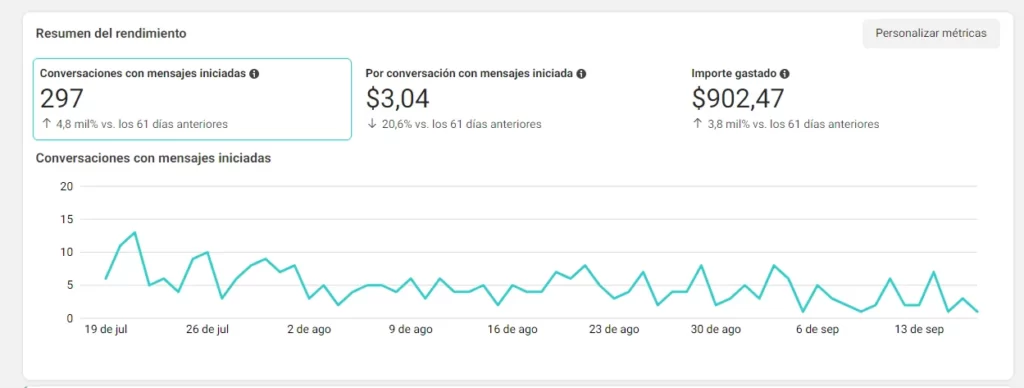Screen dimensions: 1024x388
Task: Click info icon beside Por conversación con mensajes iniciada
Action: pos(581,74)
